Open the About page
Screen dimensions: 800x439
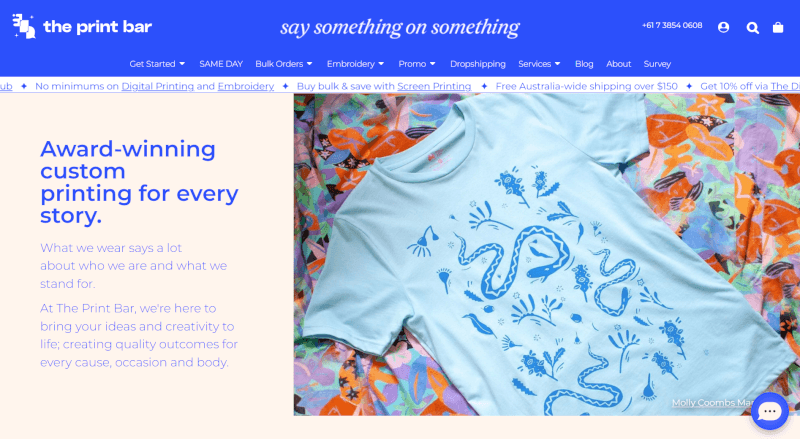coord(618,64)
